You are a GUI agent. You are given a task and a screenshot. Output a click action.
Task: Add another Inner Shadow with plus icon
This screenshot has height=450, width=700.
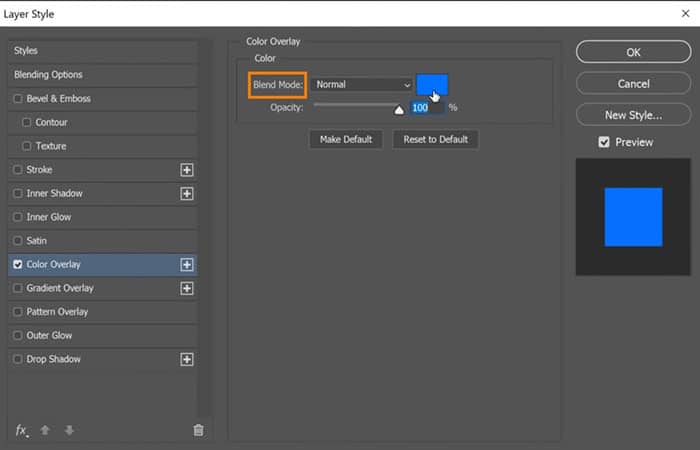(x=187, y=194)
